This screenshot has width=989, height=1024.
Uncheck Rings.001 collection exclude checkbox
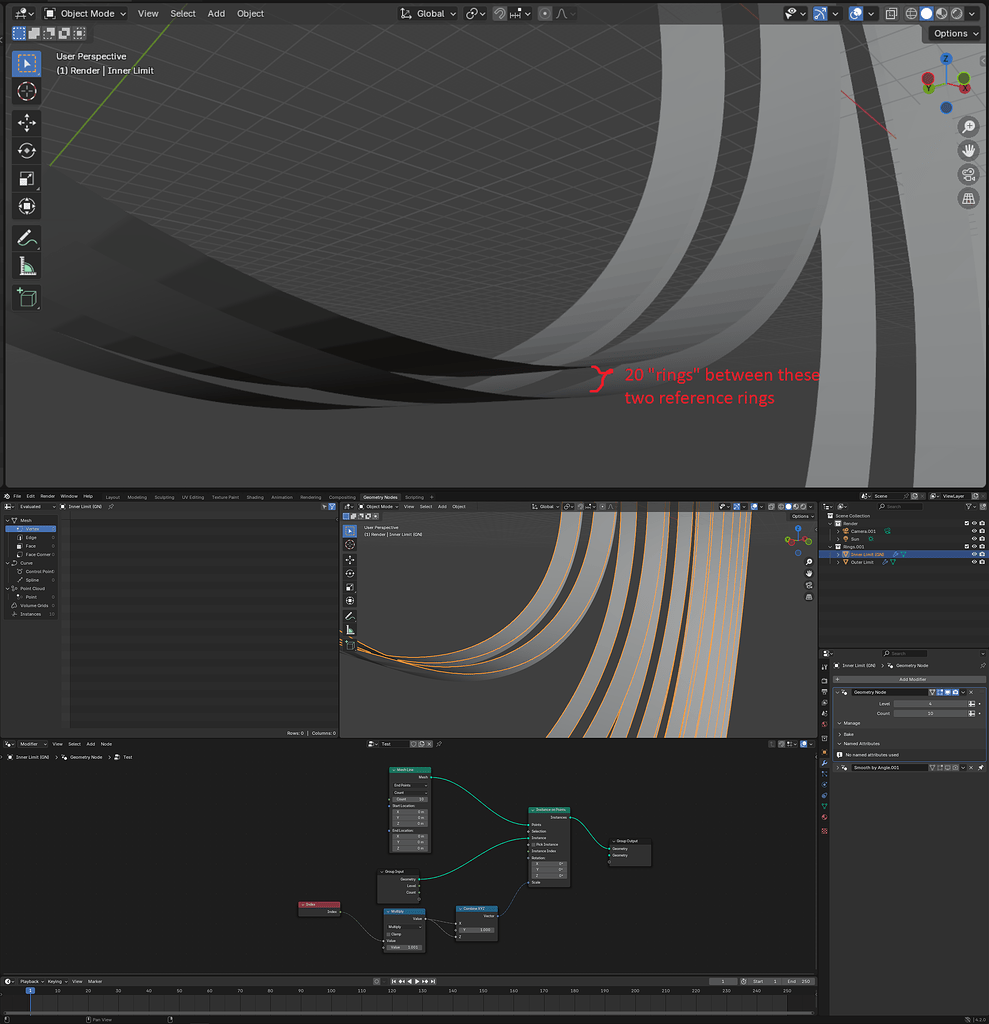(x=967, y=547)
